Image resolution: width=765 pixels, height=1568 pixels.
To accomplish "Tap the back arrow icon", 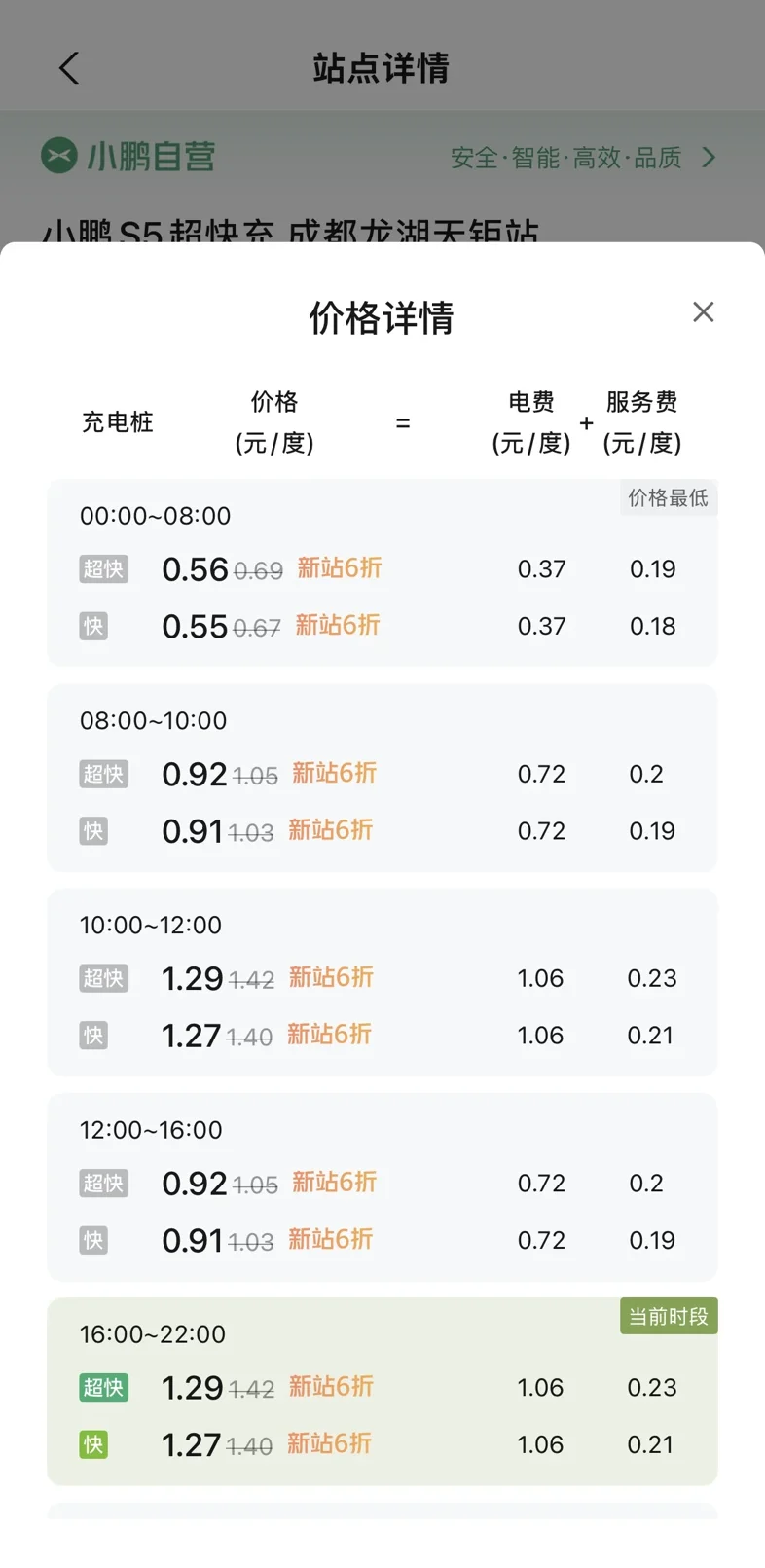I will pyautogui.click(x=68, y=68).
